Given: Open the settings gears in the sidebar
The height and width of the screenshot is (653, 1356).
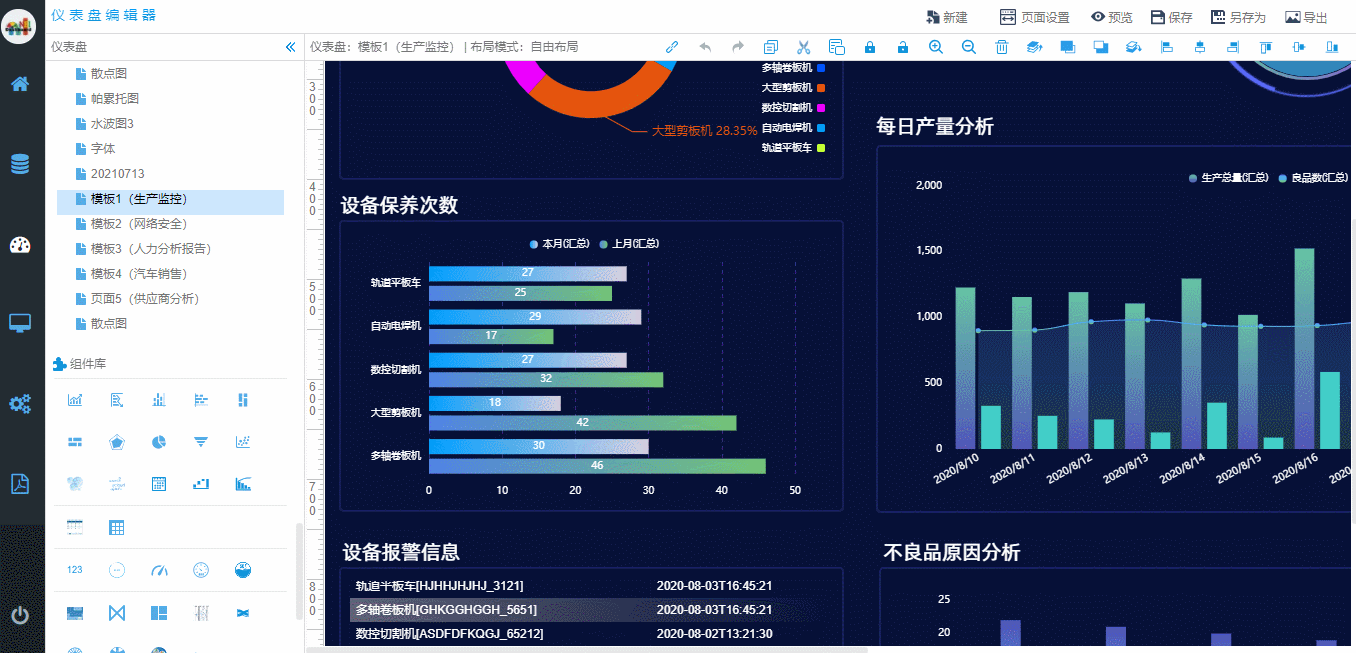Looking at the screenshot, I should (x=20, y=404).
